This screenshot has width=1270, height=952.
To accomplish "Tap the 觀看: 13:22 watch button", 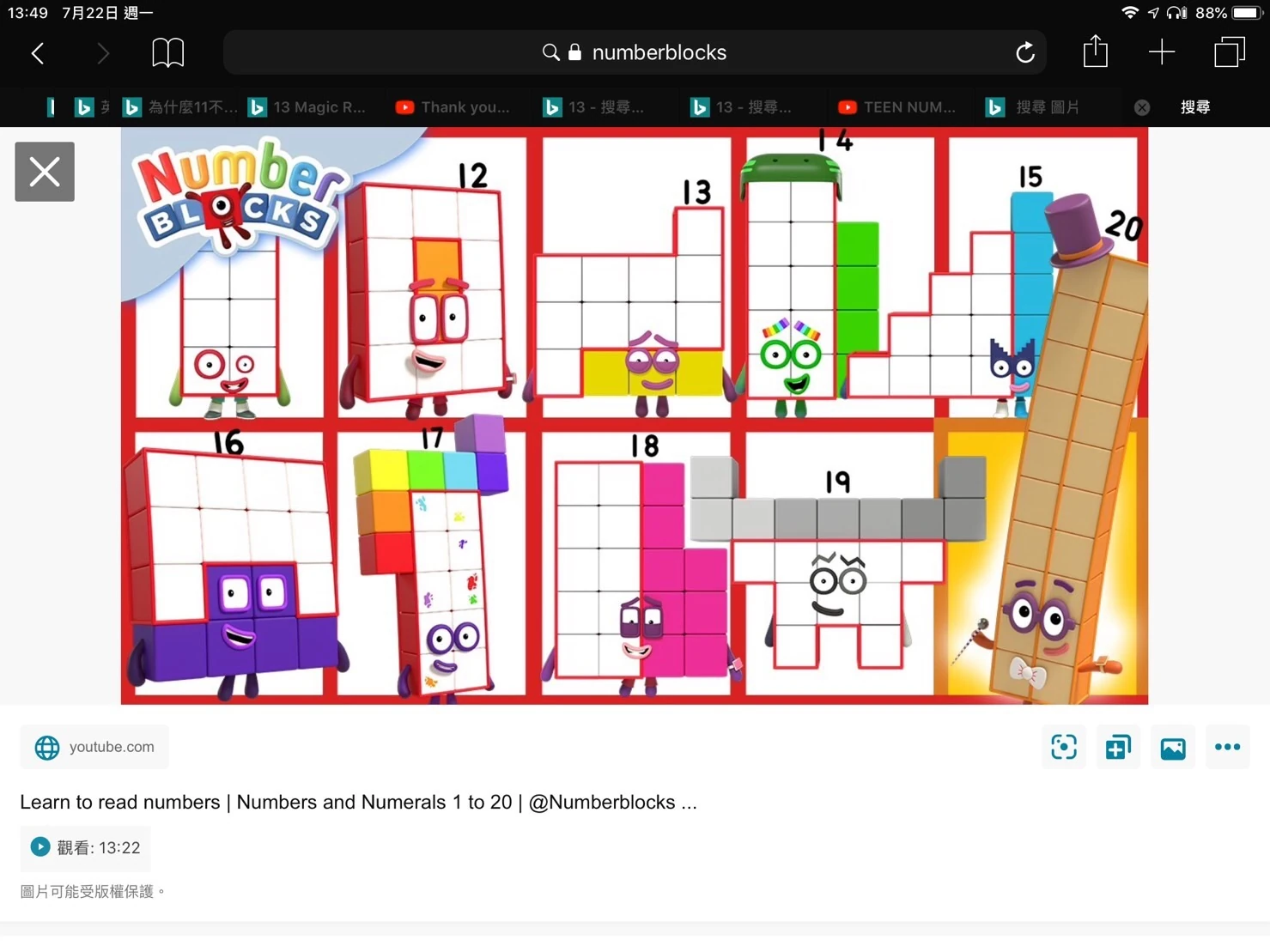I will click(85, 847).
